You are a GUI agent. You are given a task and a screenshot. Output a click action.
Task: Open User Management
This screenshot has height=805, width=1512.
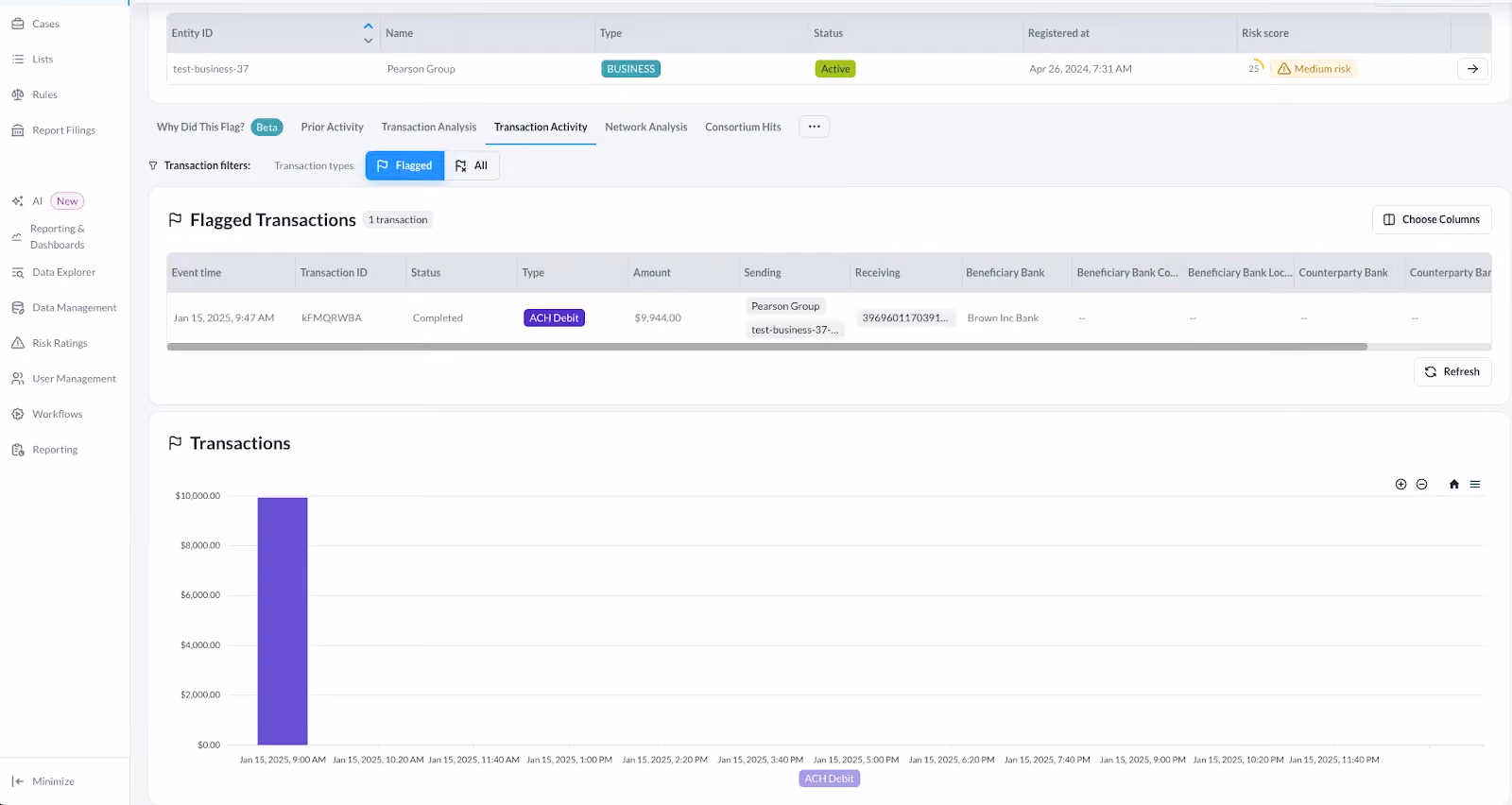click(63, 379)
